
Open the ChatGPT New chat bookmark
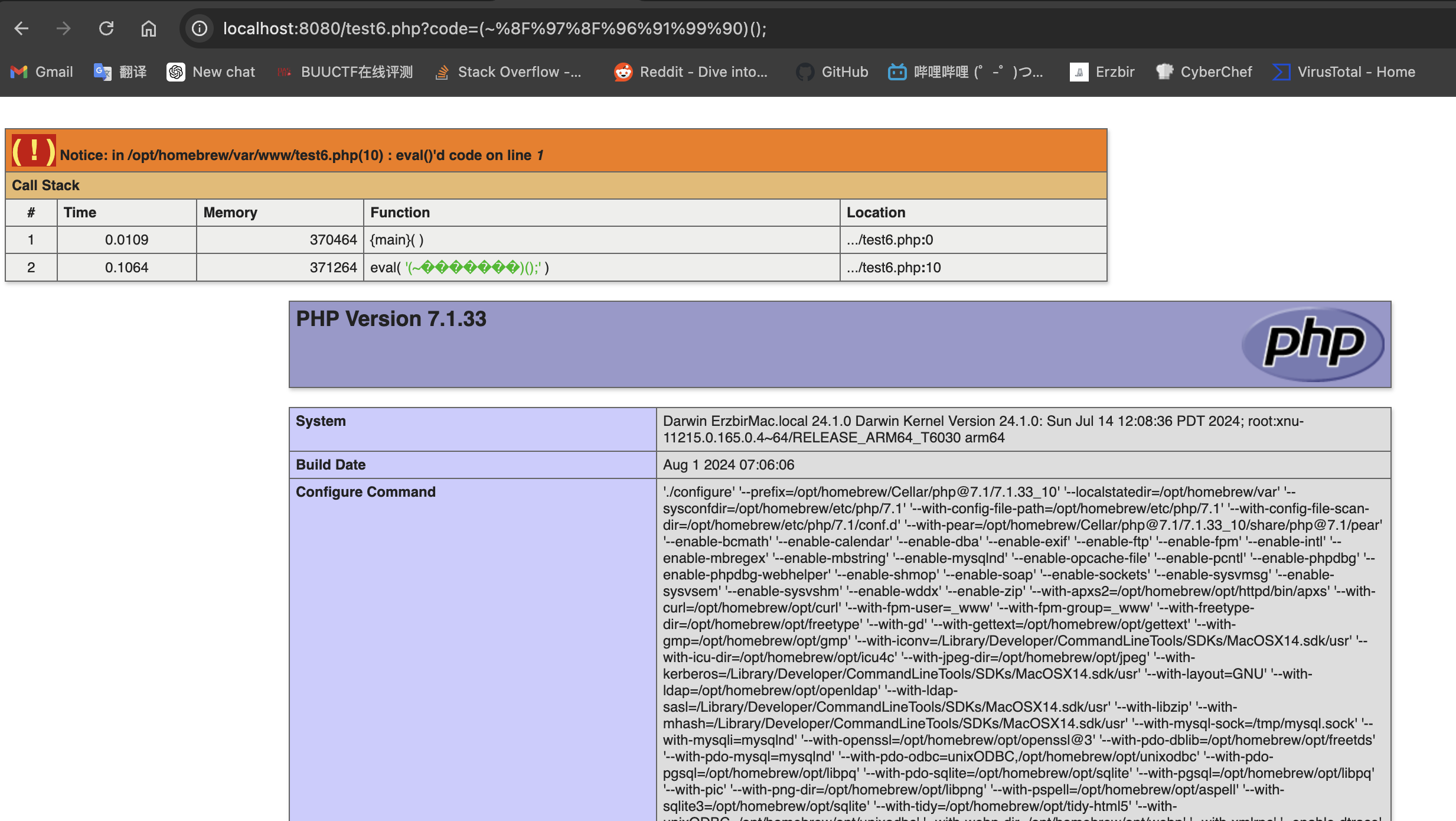point(211,72)
